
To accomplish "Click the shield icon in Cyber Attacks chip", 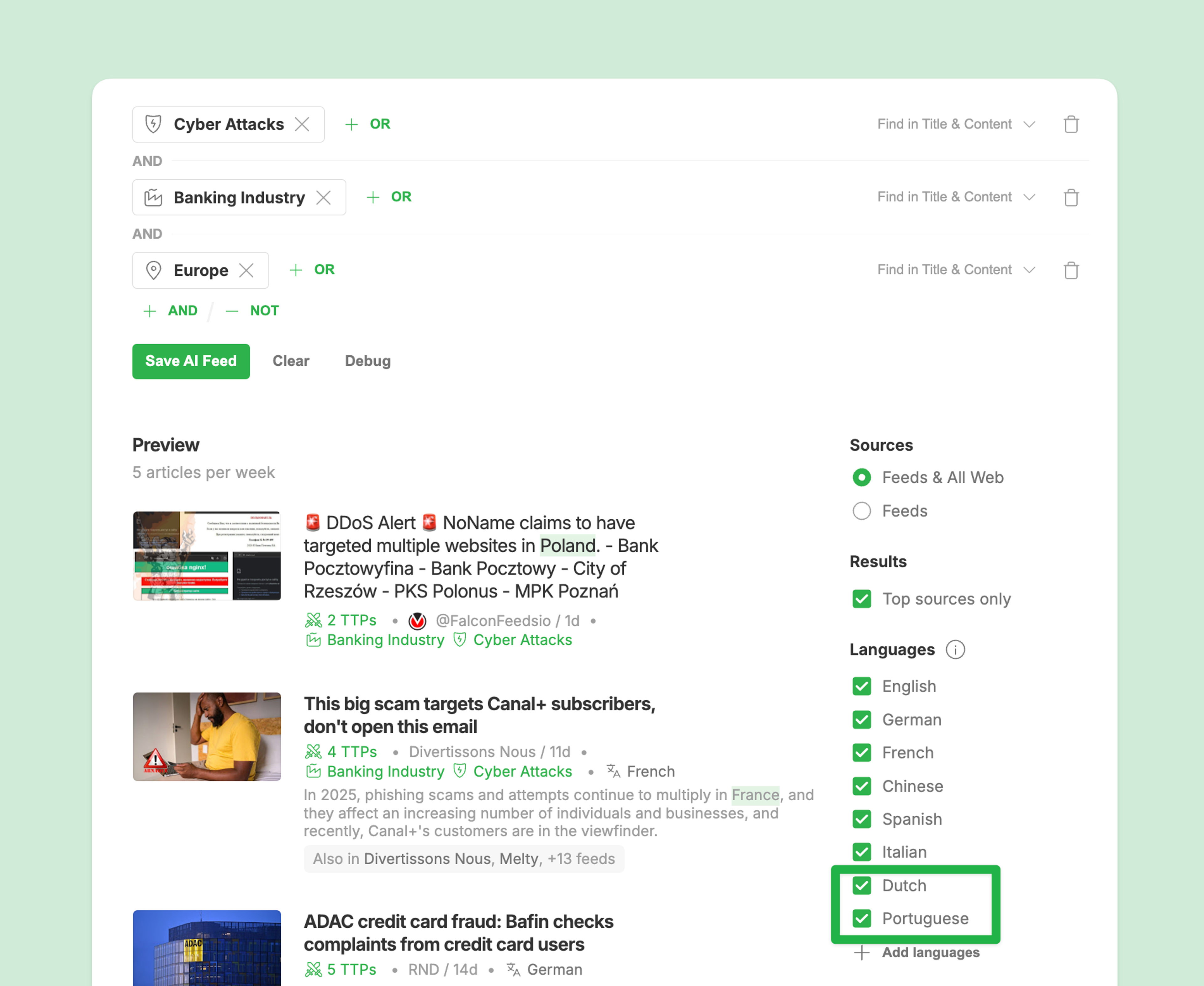I will (153, 124).
